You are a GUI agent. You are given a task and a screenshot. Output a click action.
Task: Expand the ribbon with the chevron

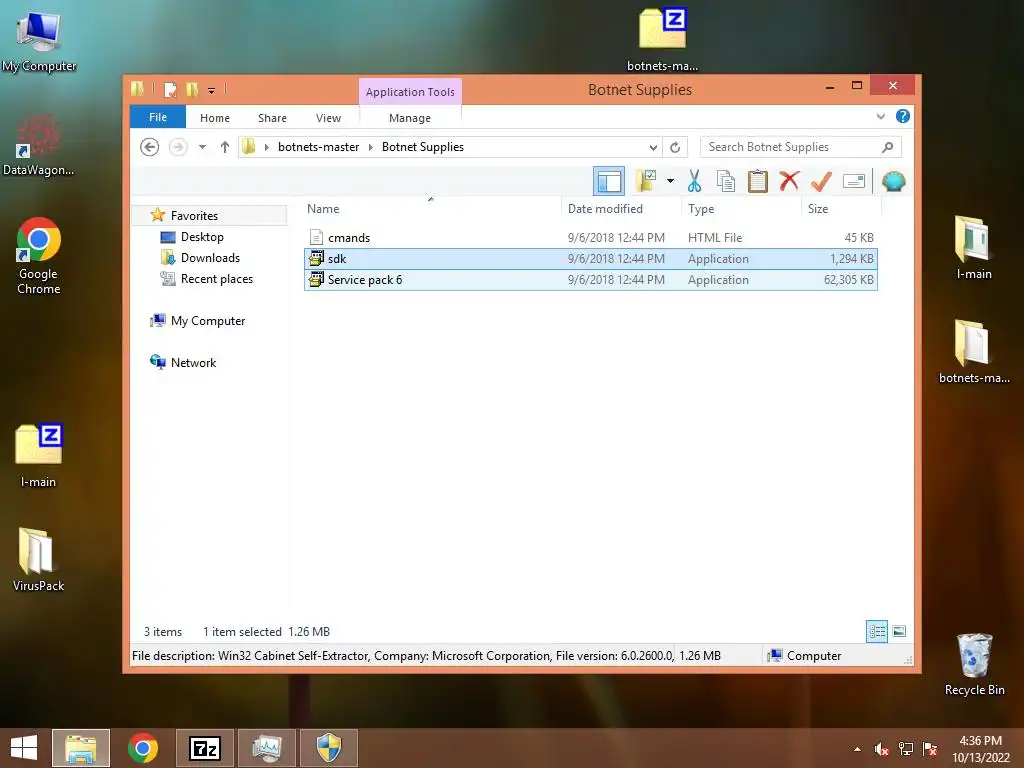[880, 116]
